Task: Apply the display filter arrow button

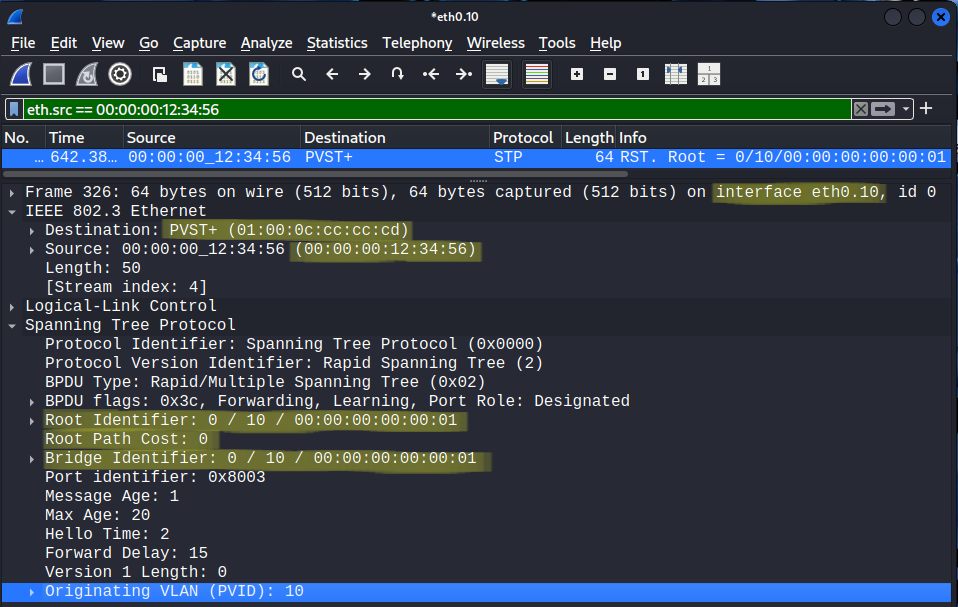Action: [x=882, y=109]
